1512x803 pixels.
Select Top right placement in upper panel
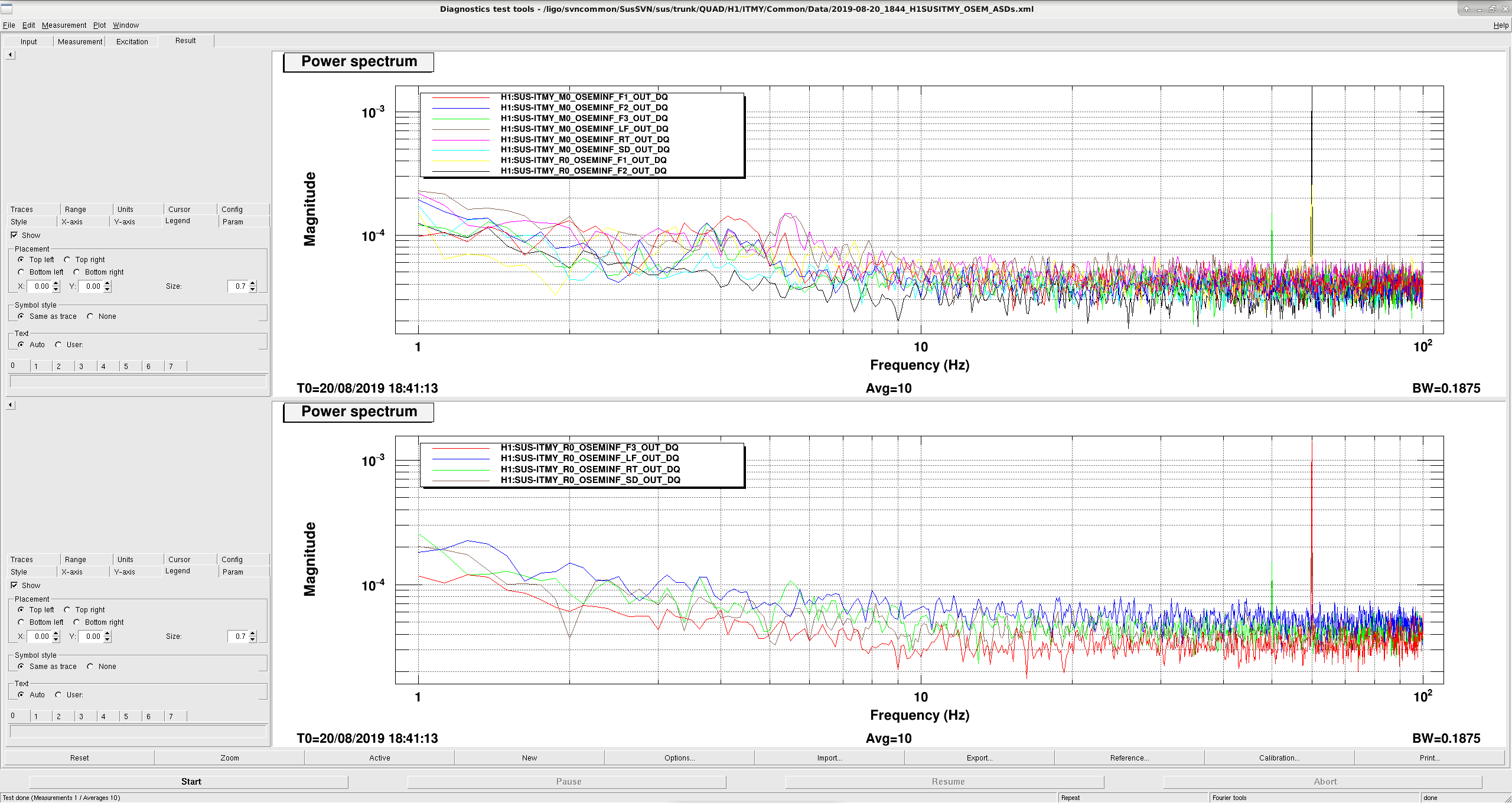67,260
